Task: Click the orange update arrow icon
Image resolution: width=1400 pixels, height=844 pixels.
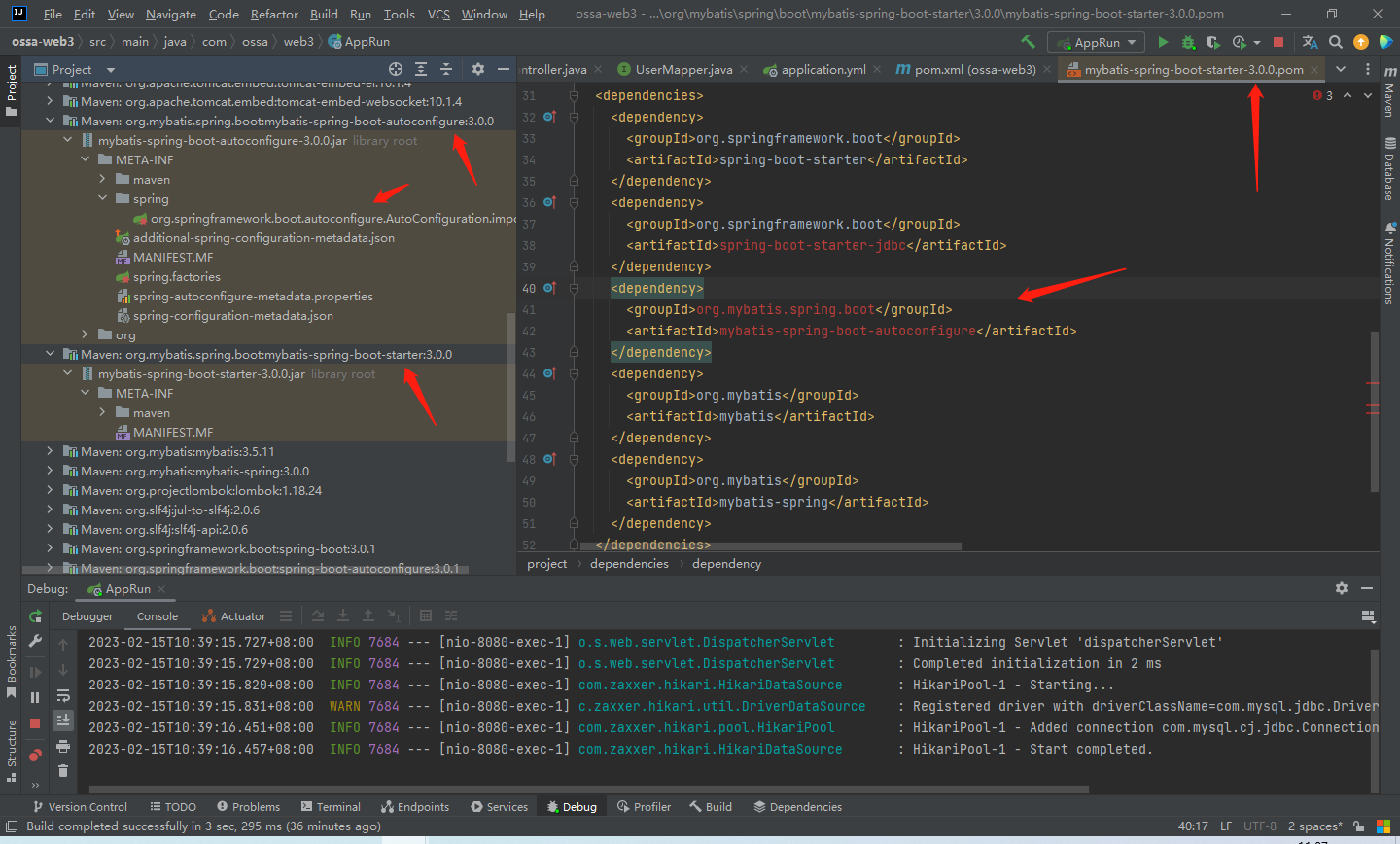Action: pos(1361,42)
